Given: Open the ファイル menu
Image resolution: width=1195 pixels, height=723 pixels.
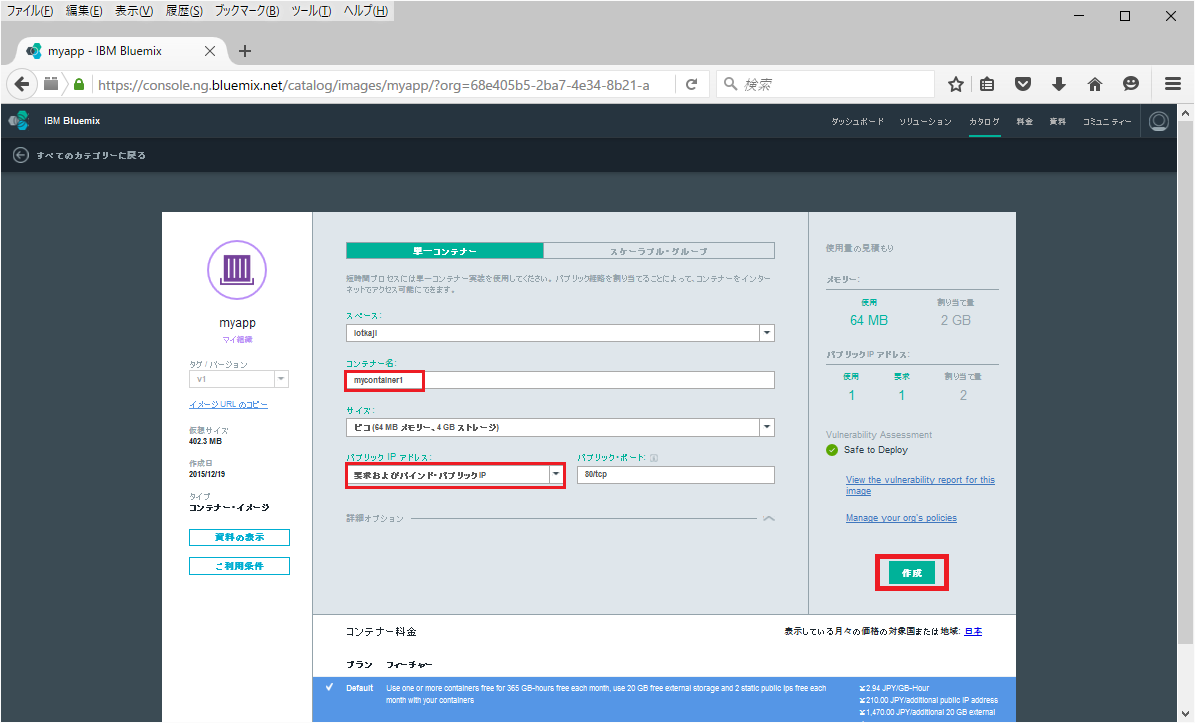Looking at the screenshot, I should 30,11.
